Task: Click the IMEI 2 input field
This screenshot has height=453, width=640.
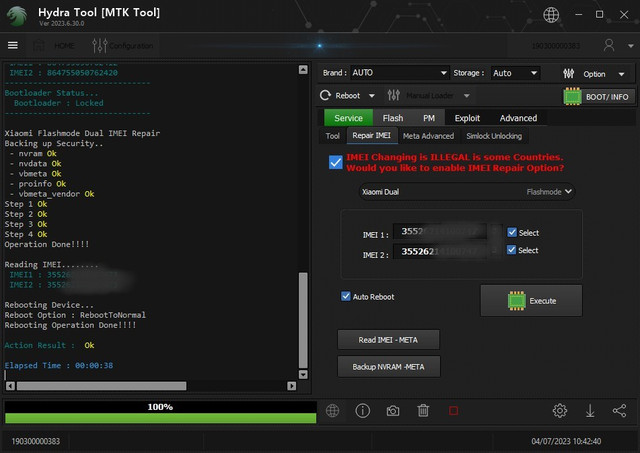Action: coord(440,251)
